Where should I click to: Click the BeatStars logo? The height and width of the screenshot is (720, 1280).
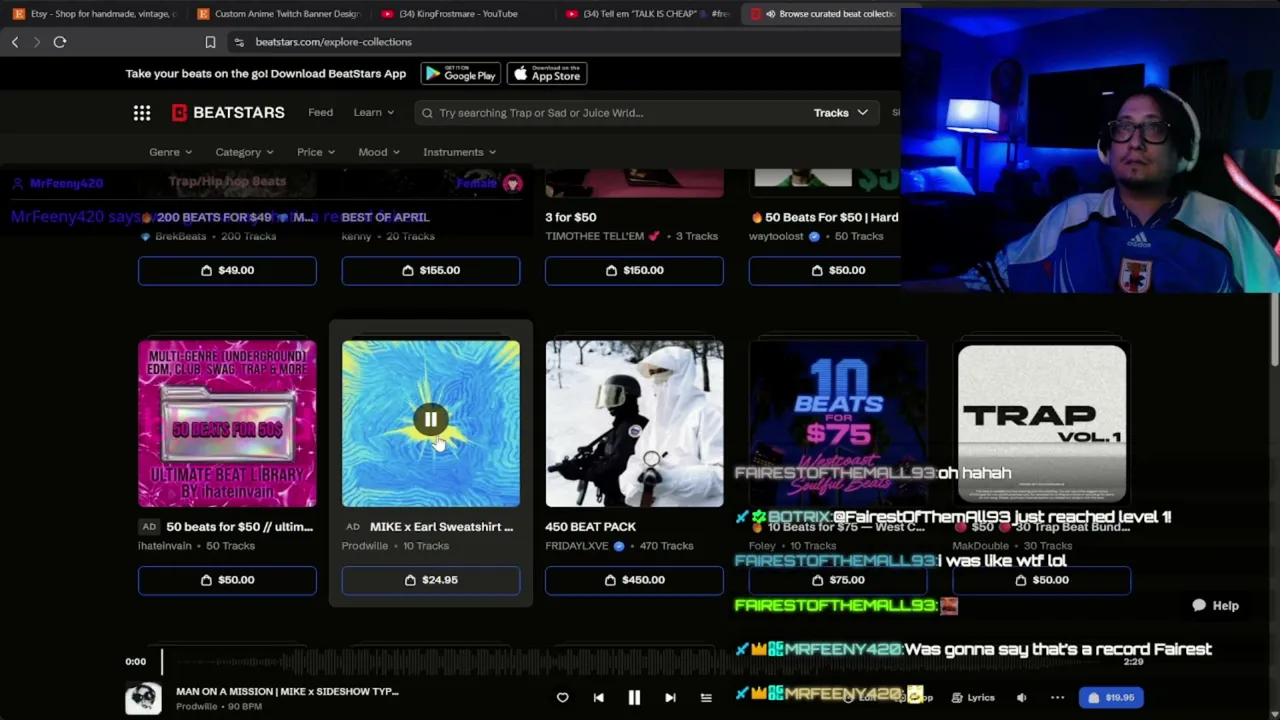coord(228,113)
